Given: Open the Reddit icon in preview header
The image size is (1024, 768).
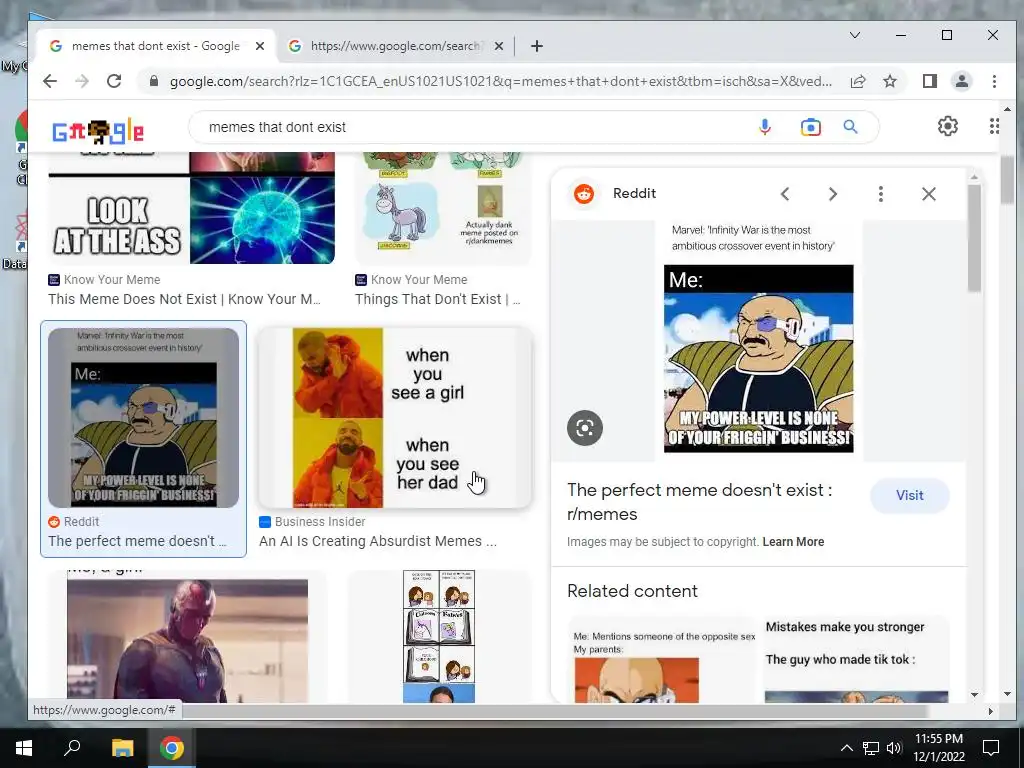Looking at the screenshot, I should pos(584,193).
